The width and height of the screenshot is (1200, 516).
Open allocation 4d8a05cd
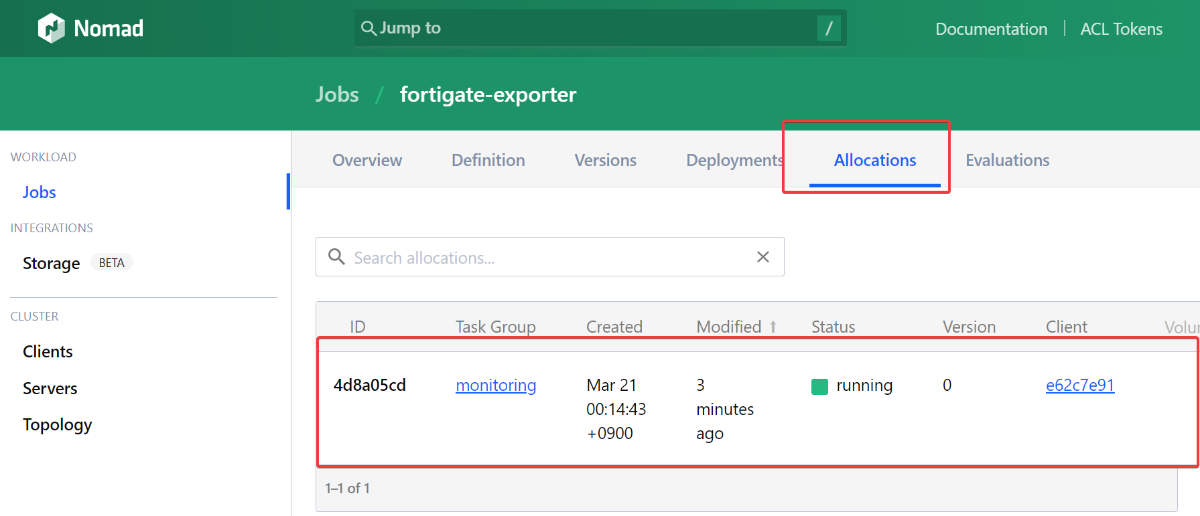[369, 385]
